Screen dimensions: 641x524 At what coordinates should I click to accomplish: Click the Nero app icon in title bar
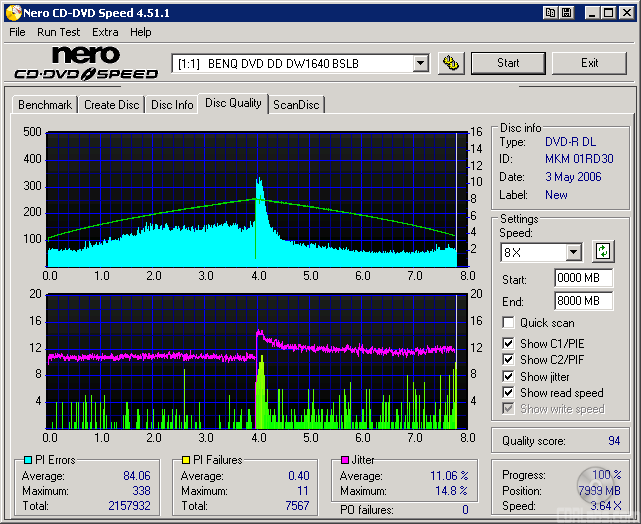11,13
